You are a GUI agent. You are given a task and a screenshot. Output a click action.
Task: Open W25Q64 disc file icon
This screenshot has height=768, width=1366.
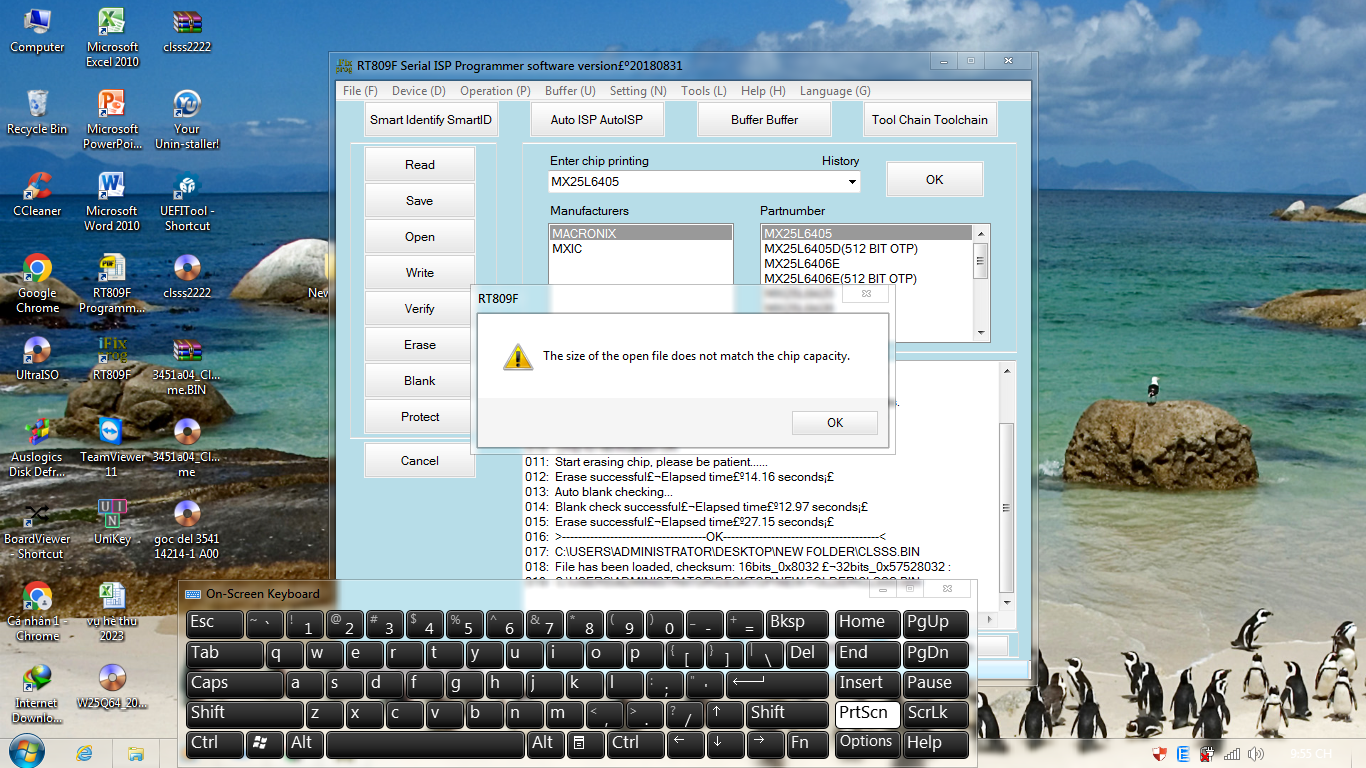[x=112, y=686]
